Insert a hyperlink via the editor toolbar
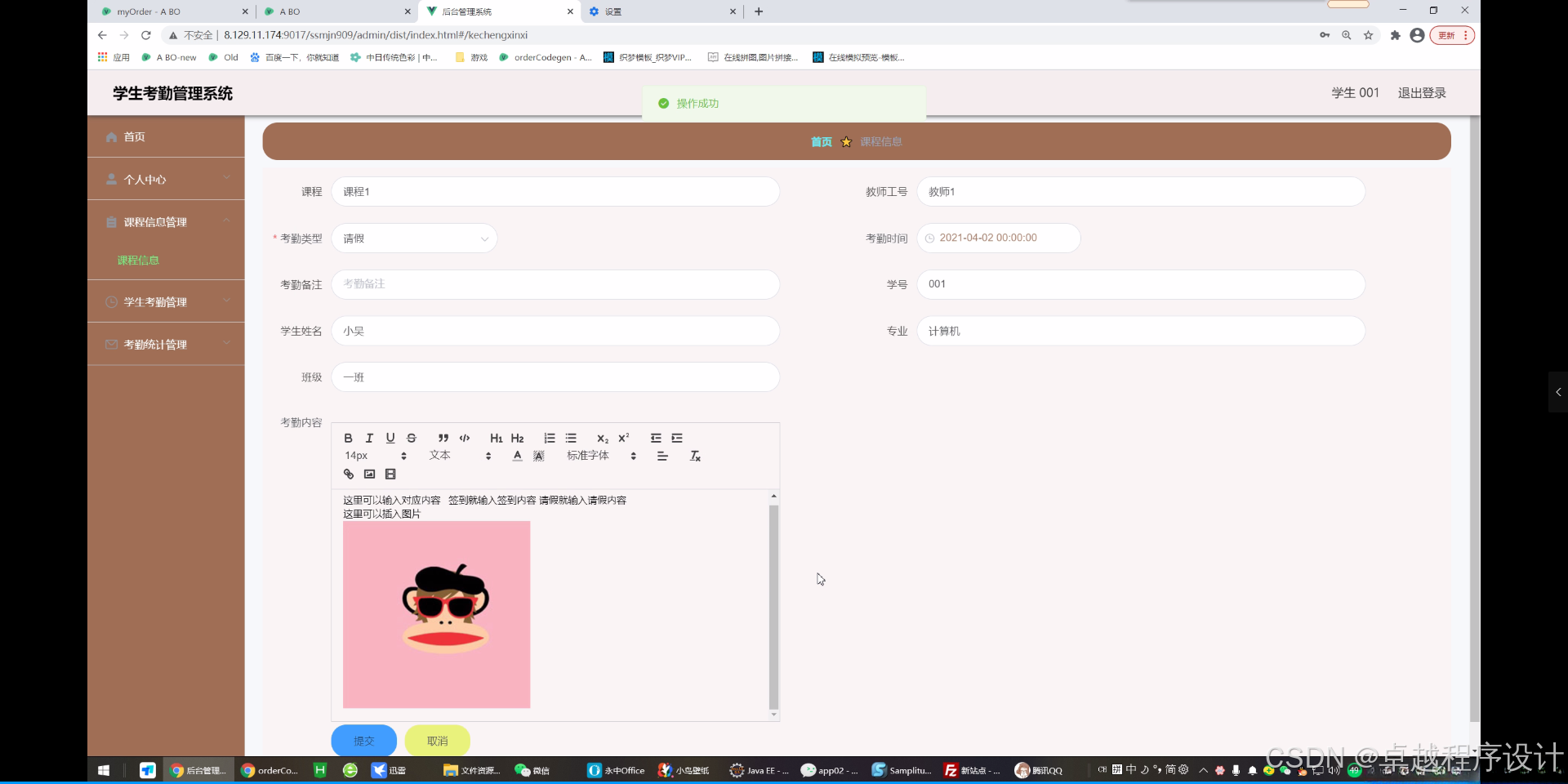Viewport: 1568px width, 784px height. (350, 474)
